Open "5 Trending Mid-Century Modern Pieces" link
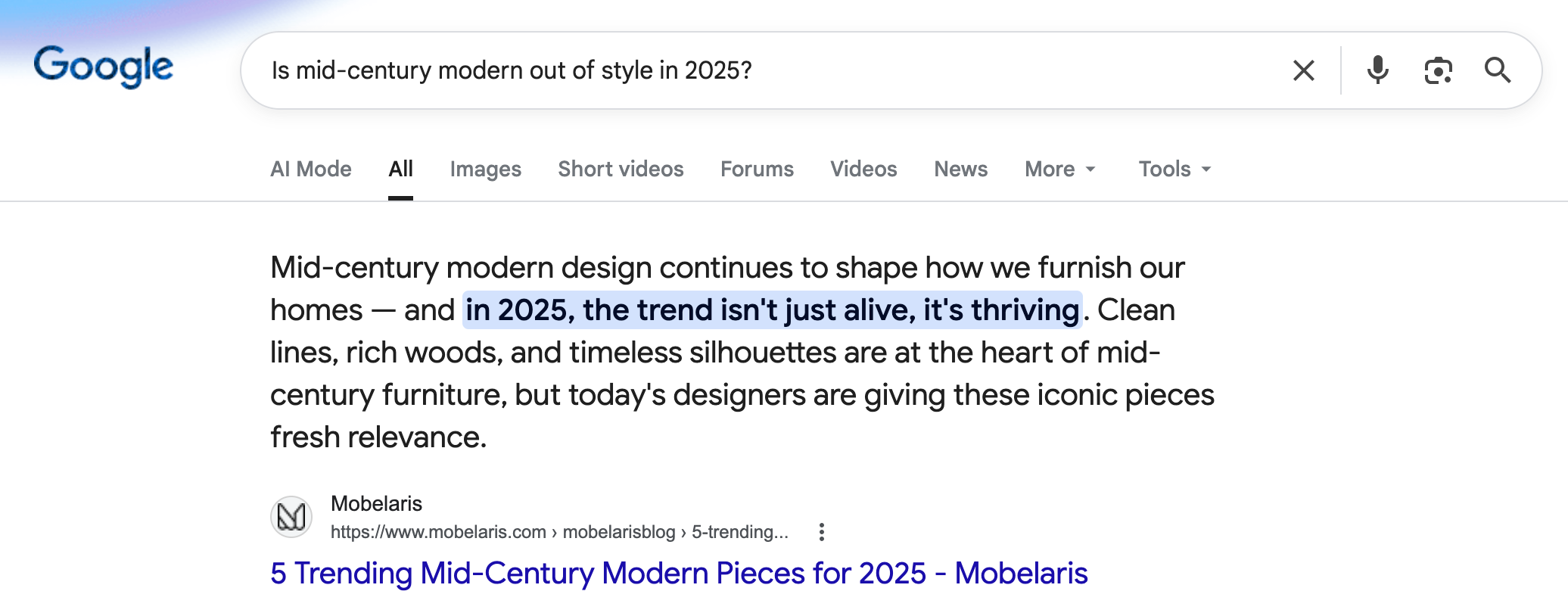Screen dimensions: 1568x616 pyautogui.click(x=679, y=574)
